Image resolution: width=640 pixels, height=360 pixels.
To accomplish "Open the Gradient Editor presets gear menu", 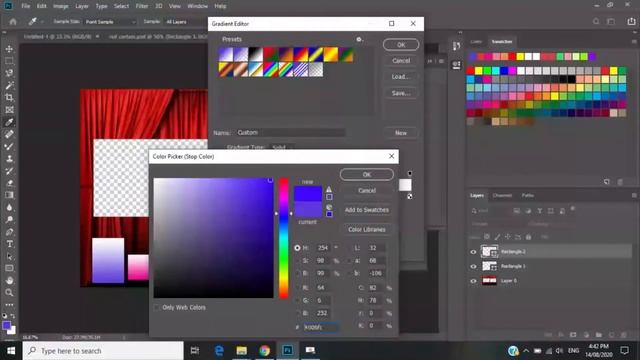I will point(359,40).
